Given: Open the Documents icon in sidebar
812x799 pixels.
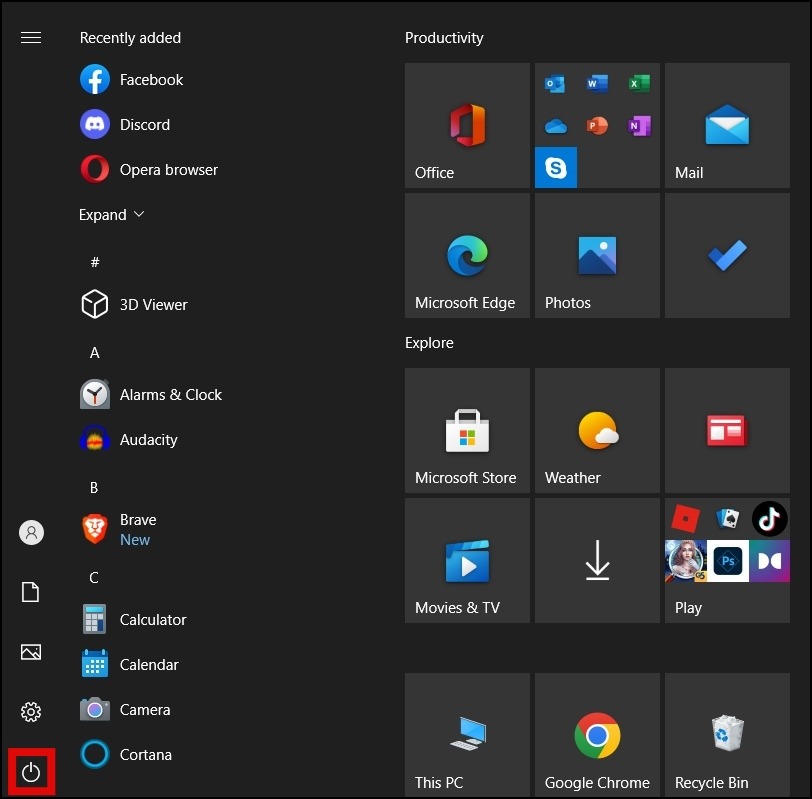Looking at the screenshot, I should (31, 593).
